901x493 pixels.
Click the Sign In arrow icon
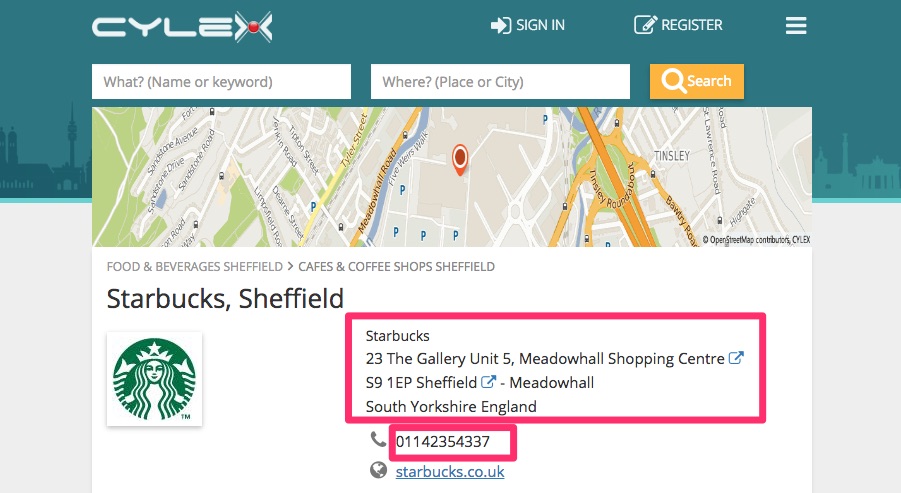[500, 25]
